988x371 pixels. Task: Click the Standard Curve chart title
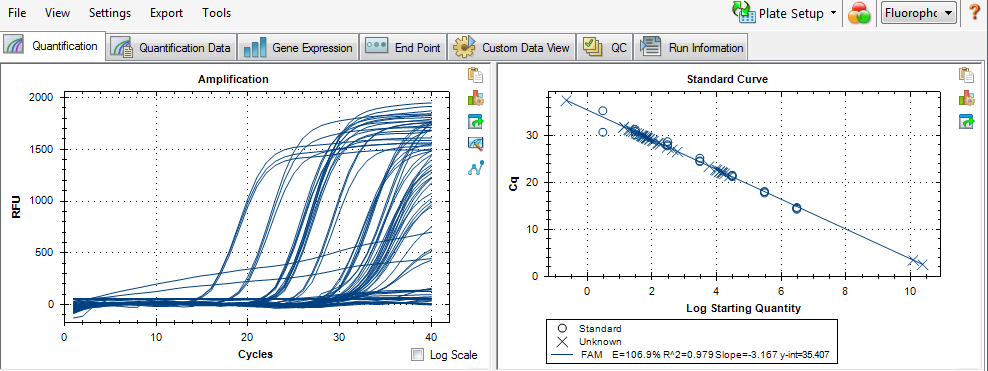coord(727,79)
